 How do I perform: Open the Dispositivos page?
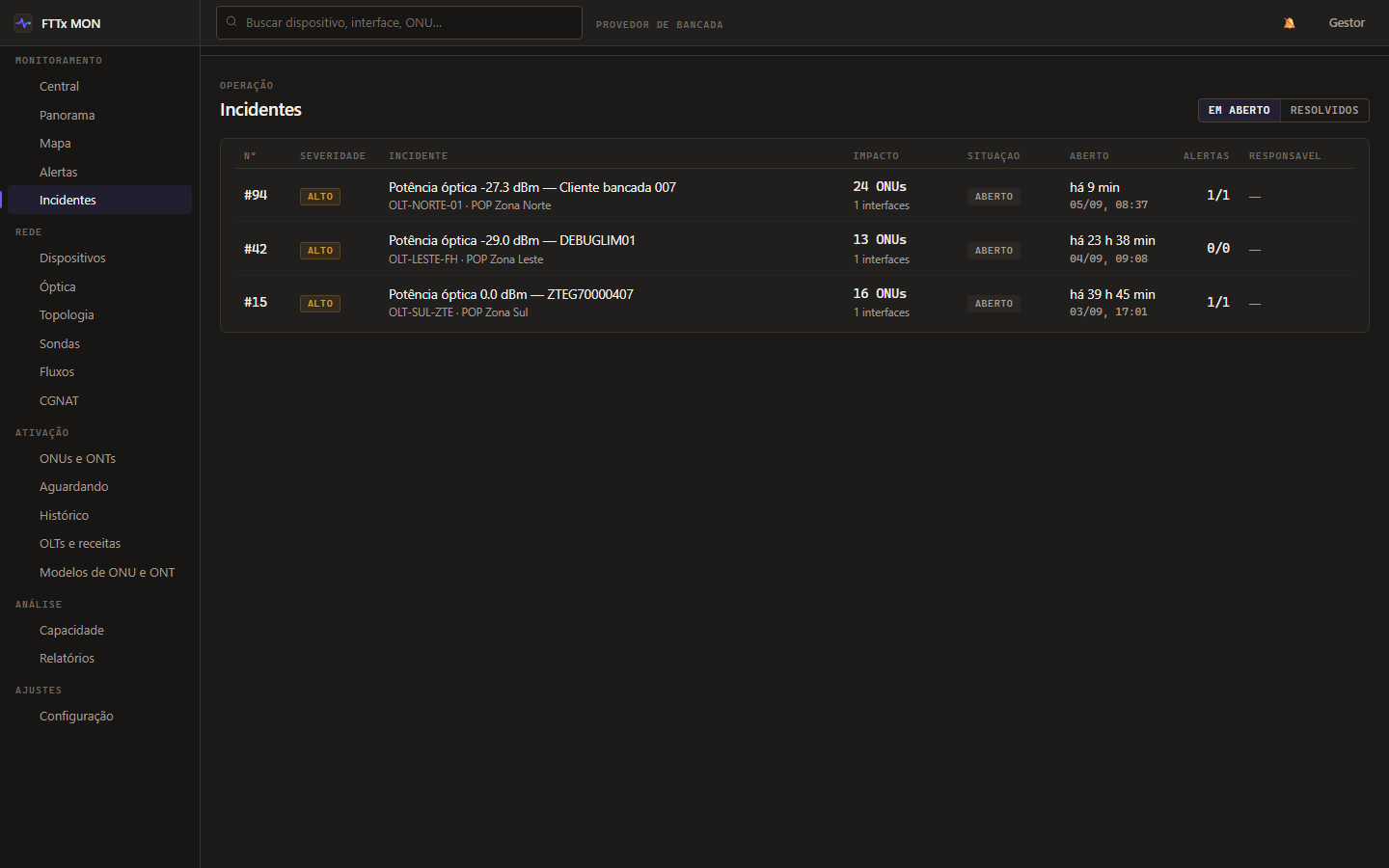[x=99, y=258]
